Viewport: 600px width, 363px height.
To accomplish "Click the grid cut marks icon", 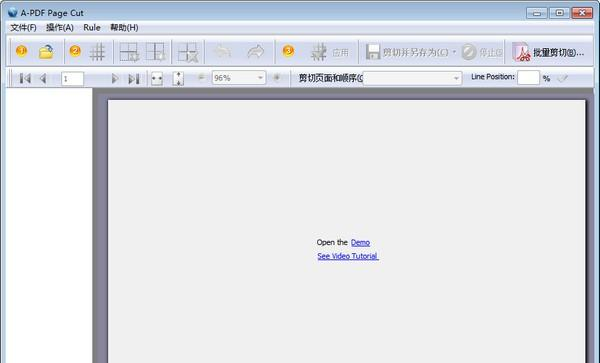I will pyautogui.click(x=97, y=52).
